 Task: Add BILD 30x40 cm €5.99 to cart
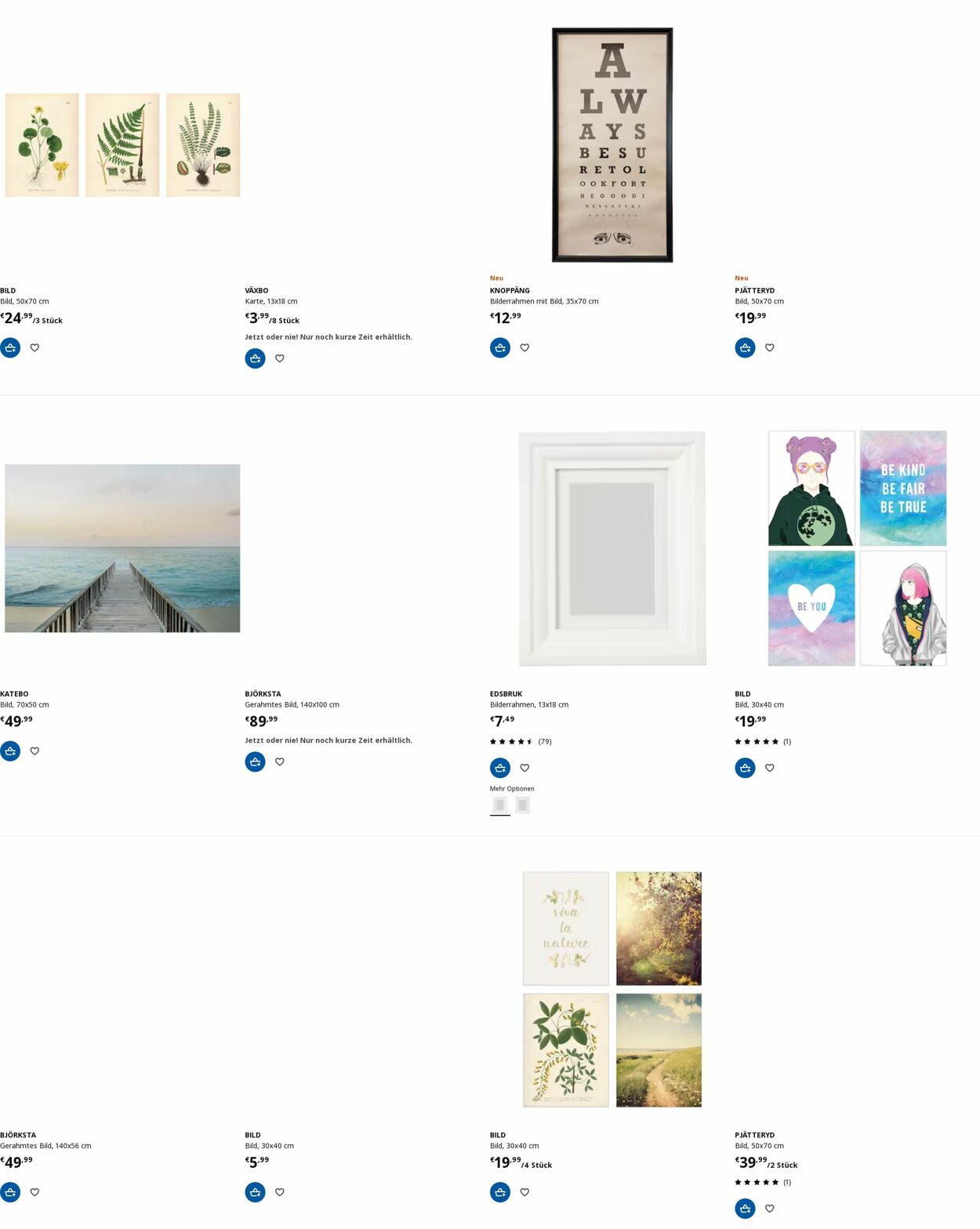coord(255,1192)
